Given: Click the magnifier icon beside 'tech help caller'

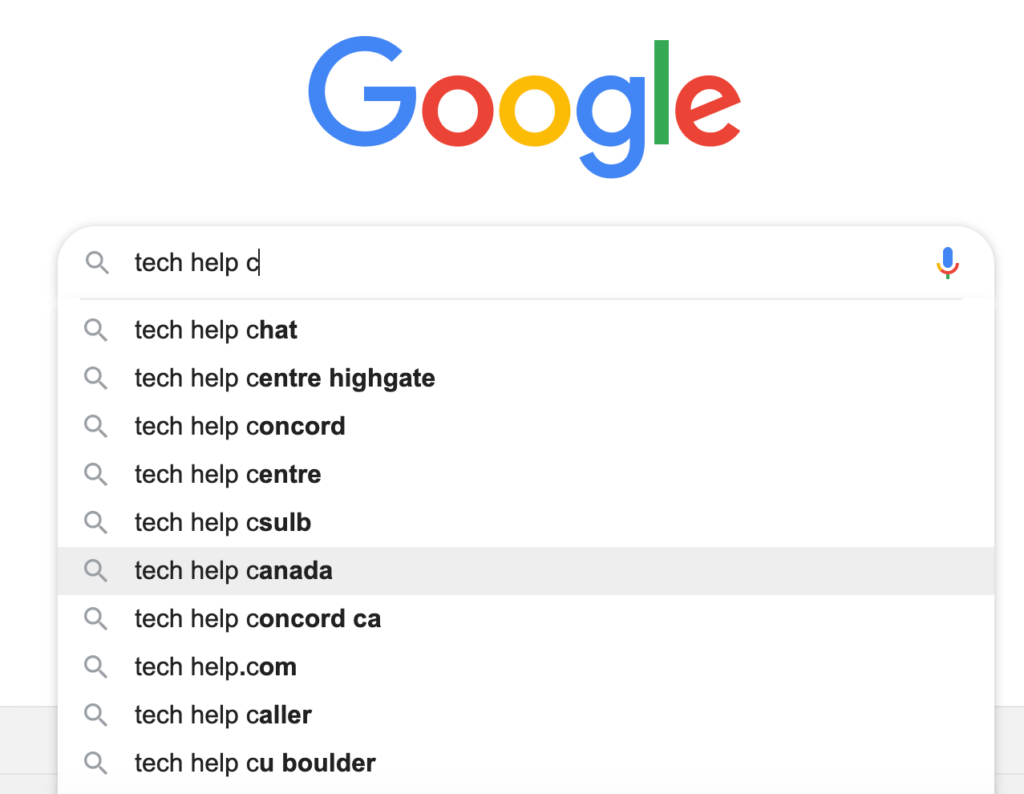Looking at the screenshot, I should [96, 714].
